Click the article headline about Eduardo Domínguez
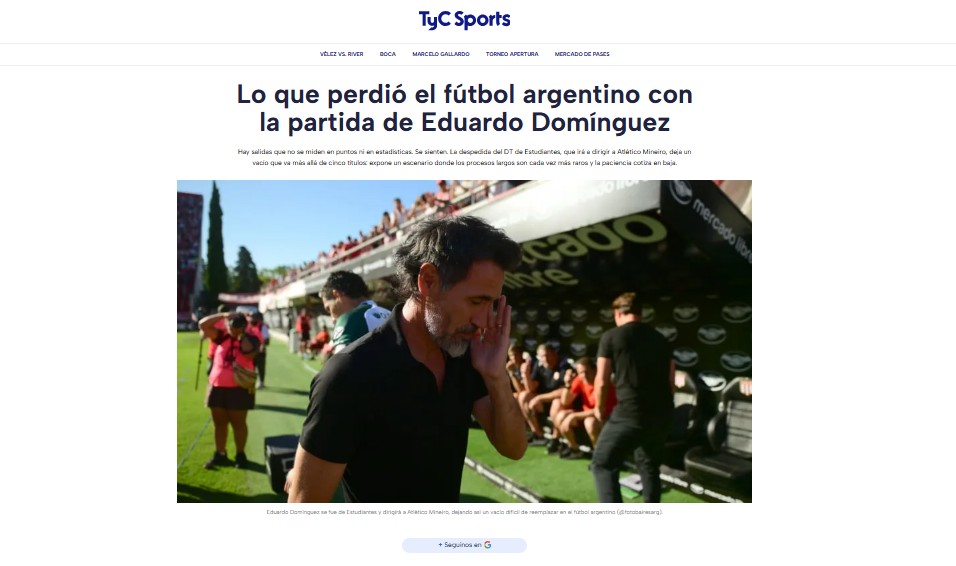956x566 pixels. point(465,108)
